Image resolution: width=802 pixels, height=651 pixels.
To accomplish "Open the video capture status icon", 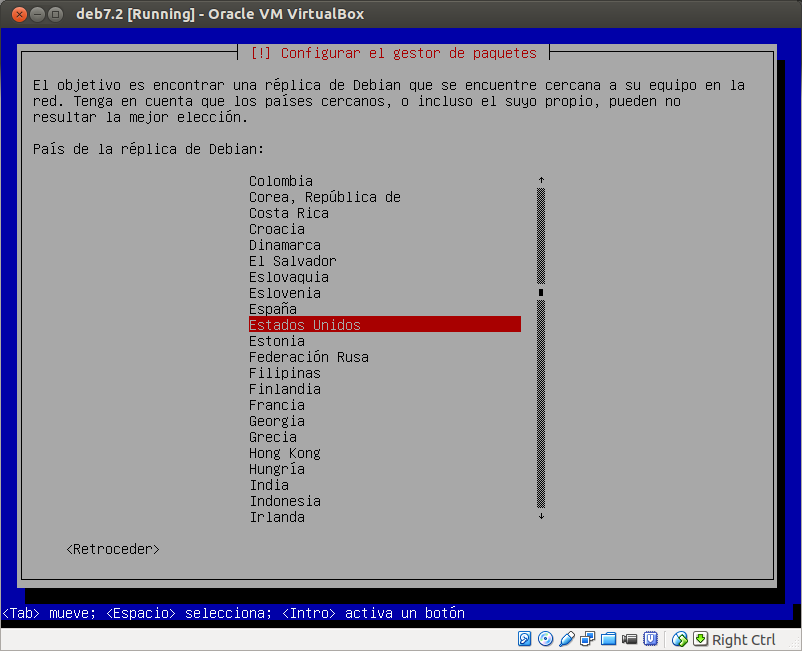I will coord(630,639).
